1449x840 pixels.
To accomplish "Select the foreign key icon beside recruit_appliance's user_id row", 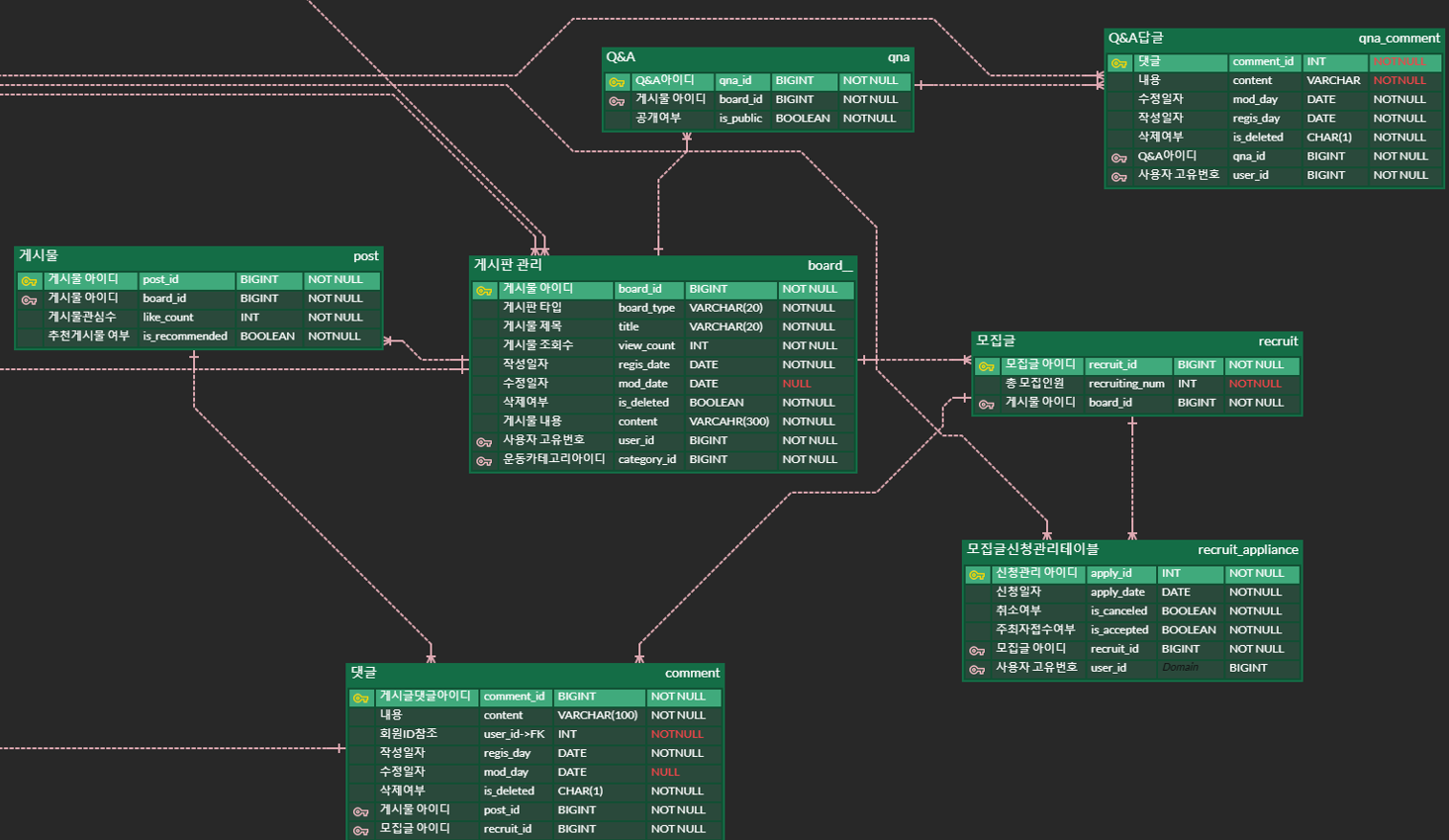I will pos(977,670).
